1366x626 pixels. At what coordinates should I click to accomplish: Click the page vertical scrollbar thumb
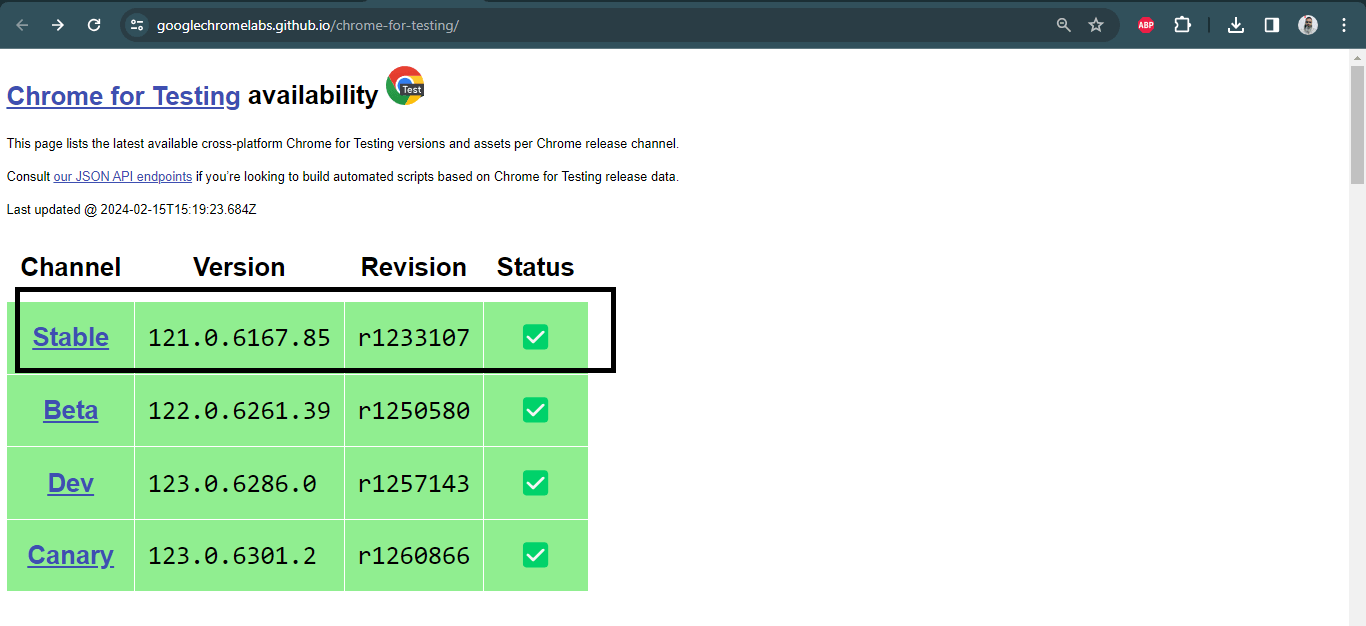(x=1357, y=125)
